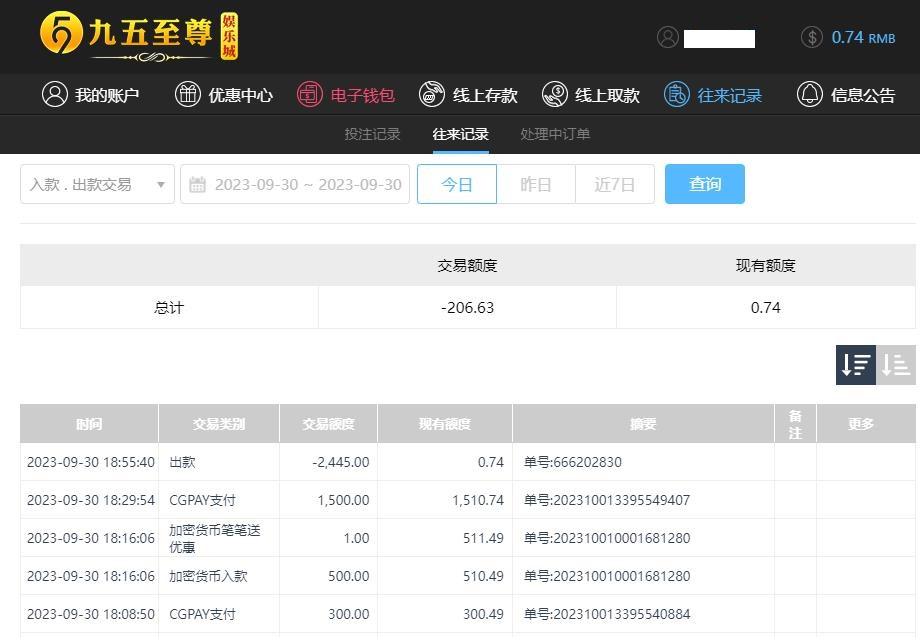Switch to 投注记录 tab
The height and width of the screenshot is (637, 920).
(372, 134)
